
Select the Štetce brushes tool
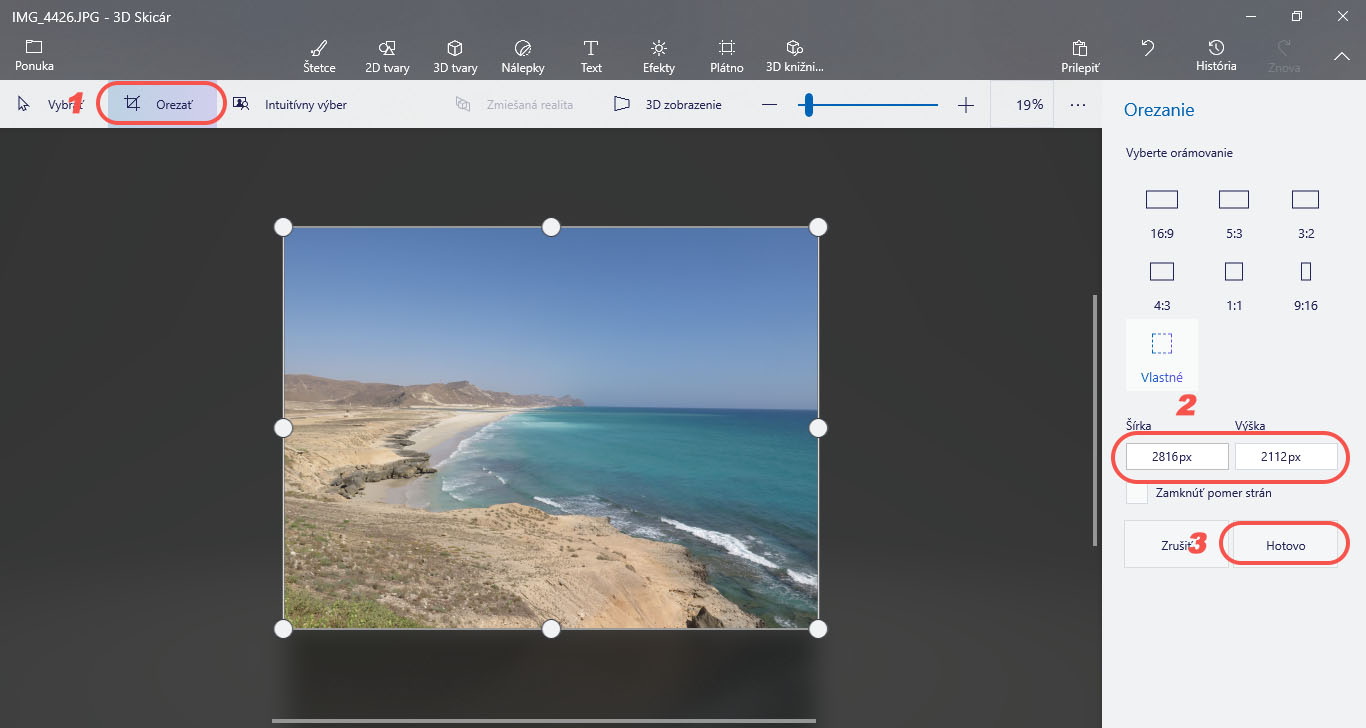[319, 56]
